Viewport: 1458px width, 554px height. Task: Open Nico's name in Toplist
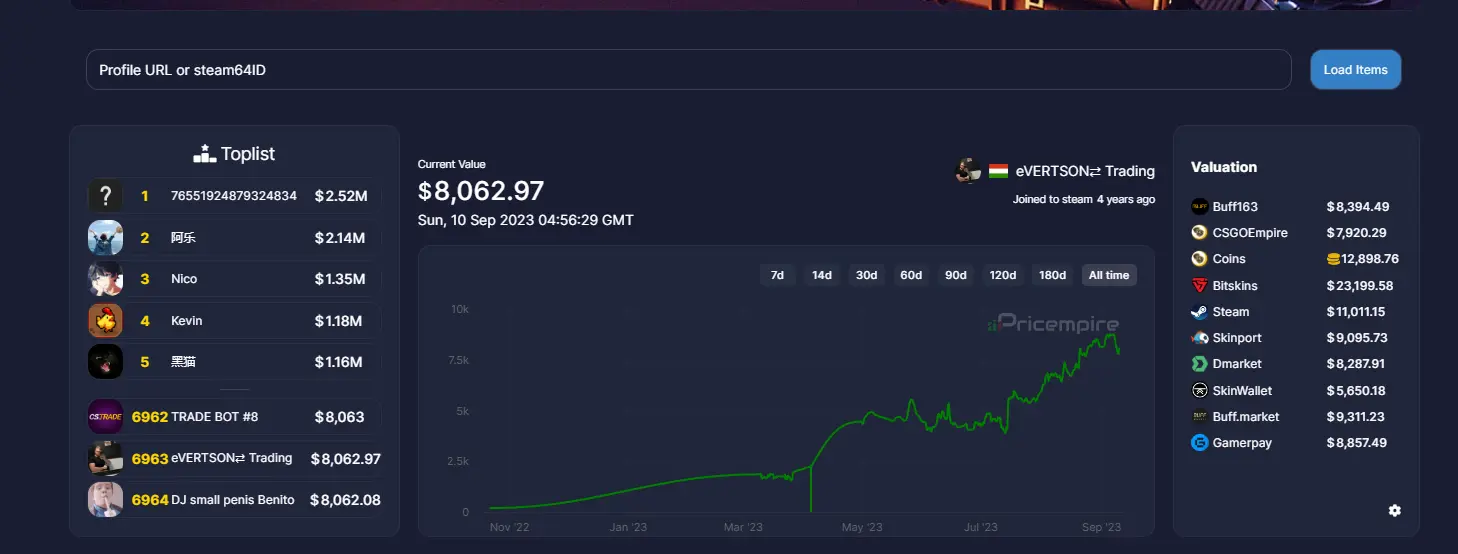pos(184,279)
